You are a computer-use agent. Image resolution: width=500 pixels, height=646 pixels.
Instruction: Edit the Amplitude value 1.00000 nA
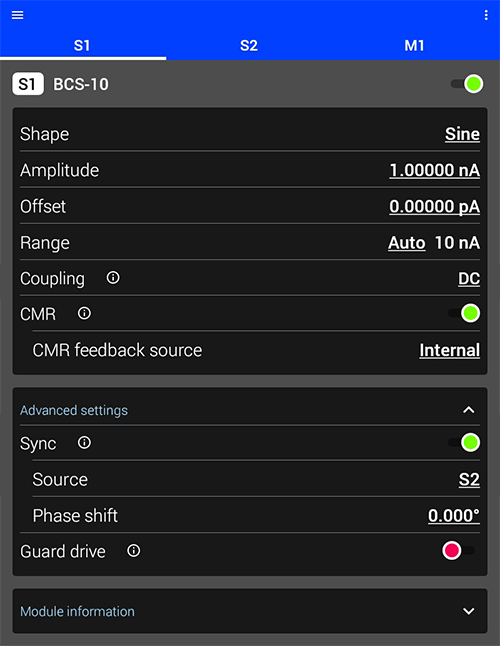[435, 171]
